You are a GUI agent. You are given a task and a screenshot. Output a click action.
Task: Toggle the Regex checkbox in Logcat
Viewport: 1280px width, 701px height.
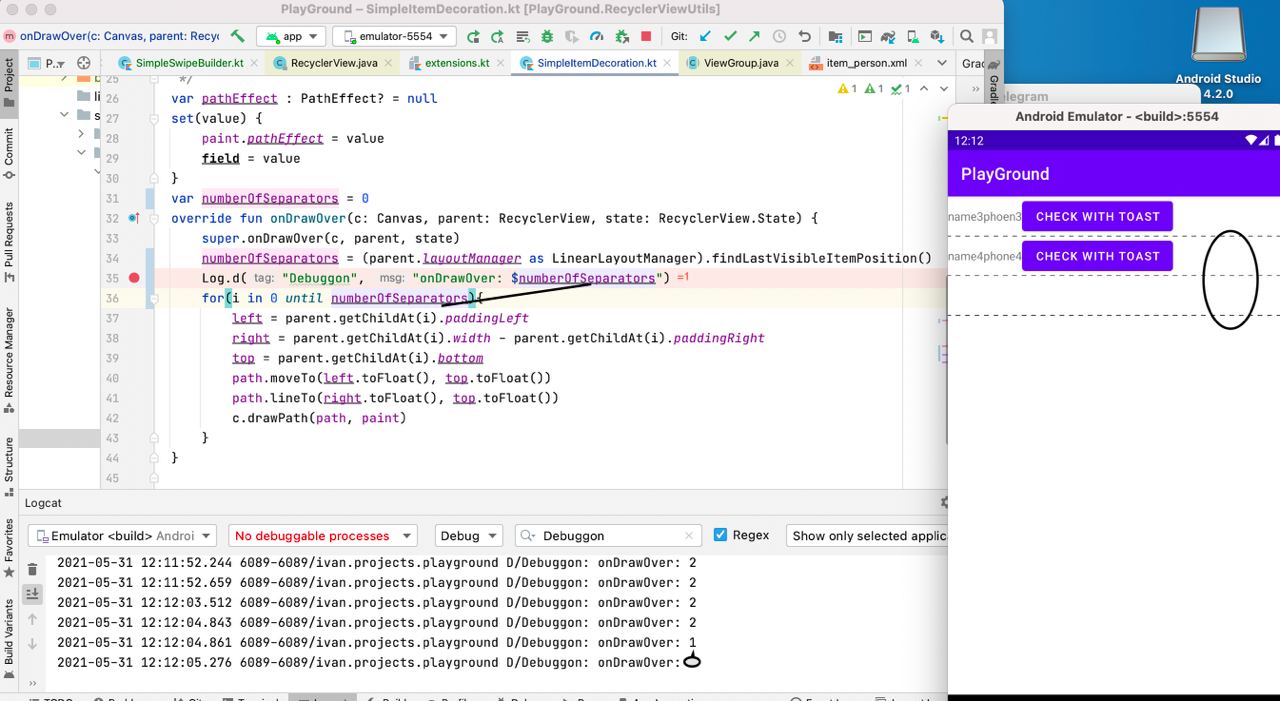tap(720, 535)
